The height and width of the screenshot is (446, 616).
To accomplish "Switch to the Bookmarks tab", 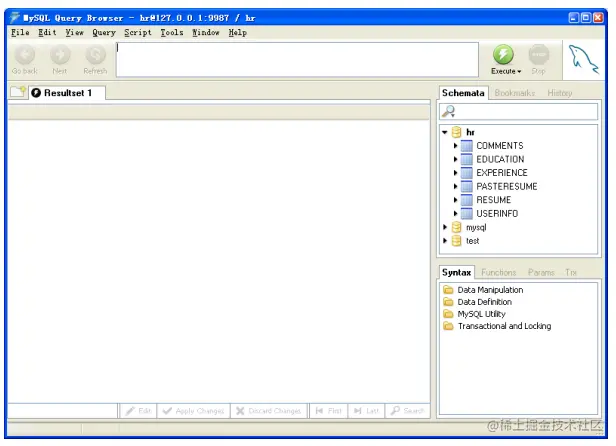I will 515,93.
